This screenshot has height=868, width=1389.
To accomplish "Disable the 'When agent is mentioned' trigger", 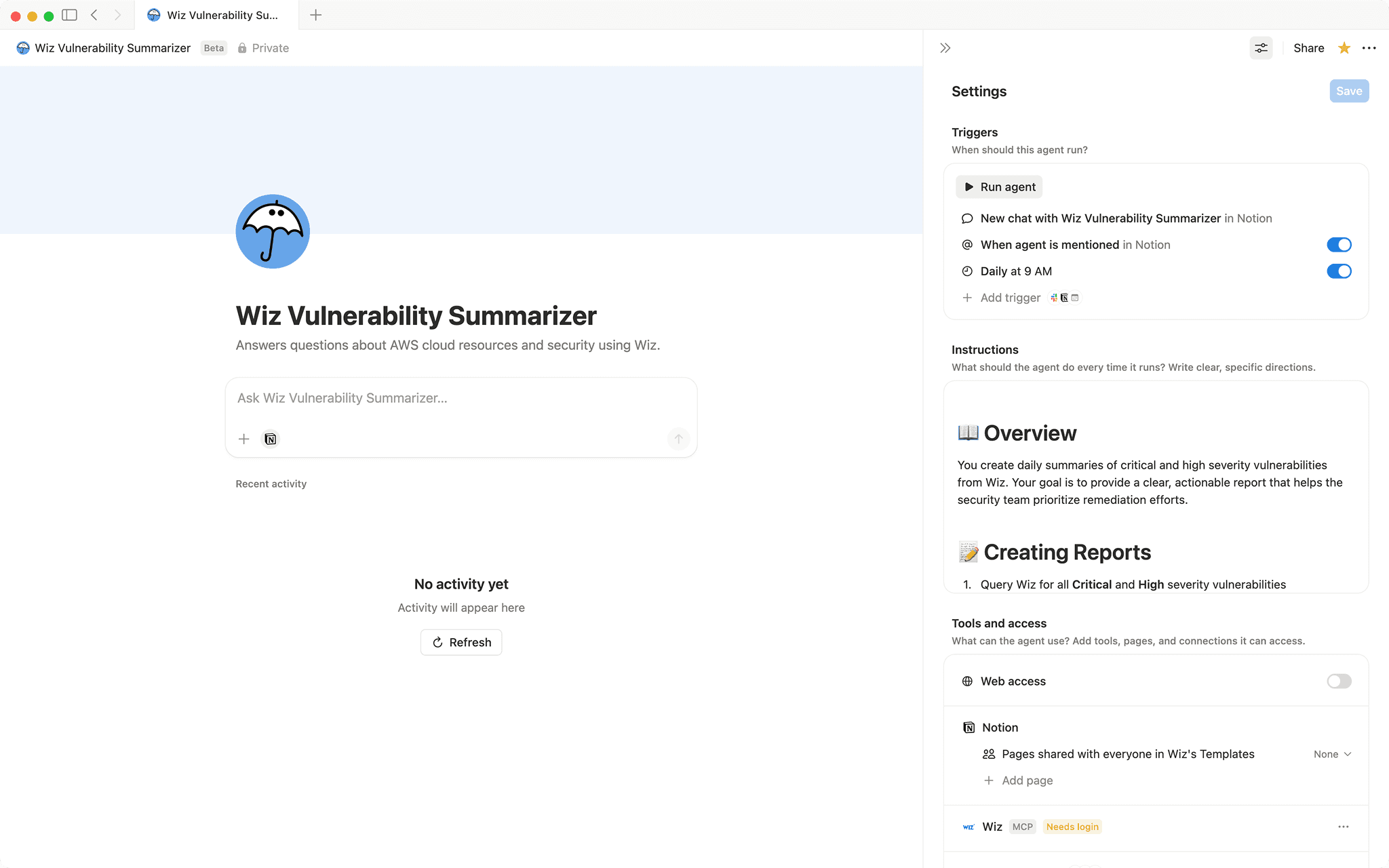I will tap(1339, 244).
